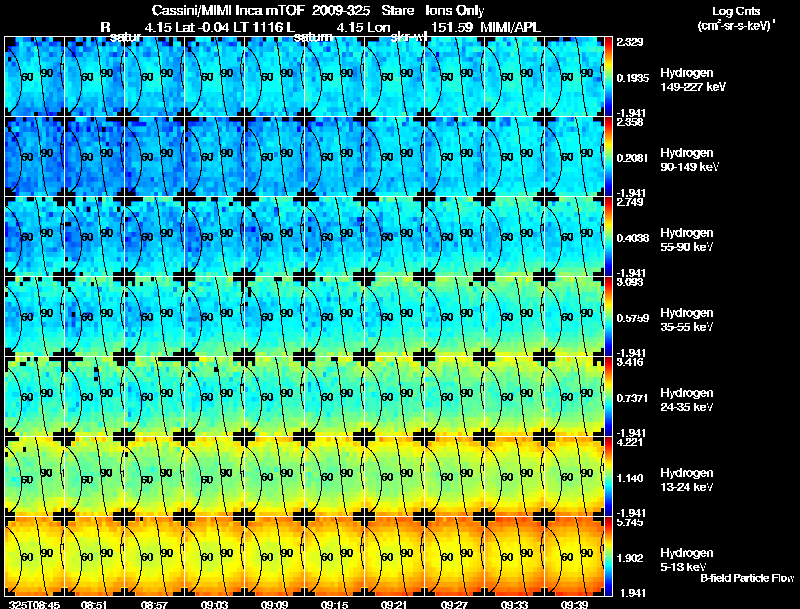Click the '1.902' color scale midpoint
Screen dimensions: 800x609
(x=630, y=559)
